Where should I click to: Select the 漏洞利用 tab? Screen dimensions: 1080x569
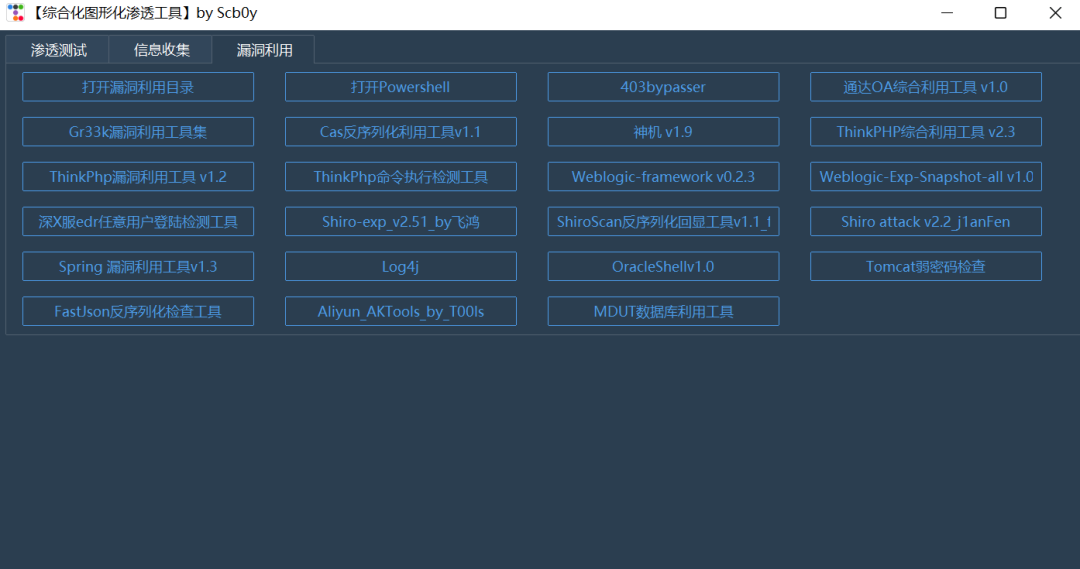(x=264, y=50)
